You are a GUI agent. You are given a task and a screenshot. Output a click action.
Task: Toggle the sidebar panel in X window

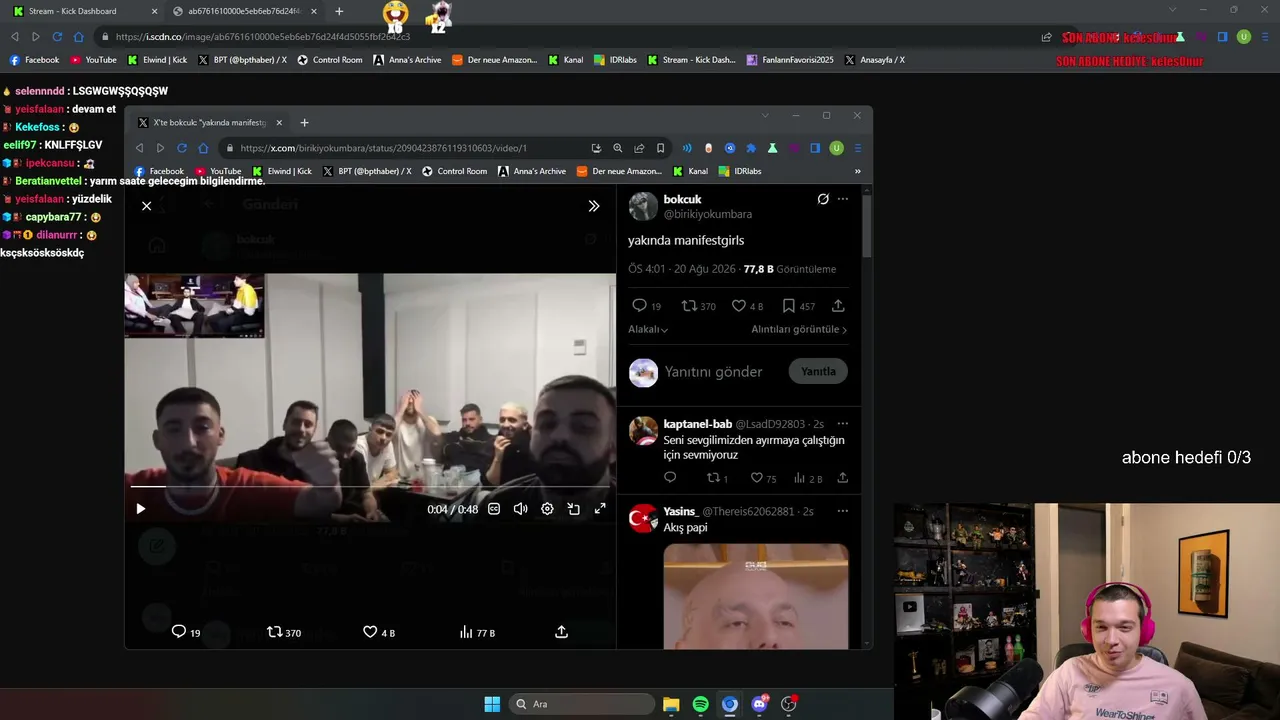tap(815, 148)
